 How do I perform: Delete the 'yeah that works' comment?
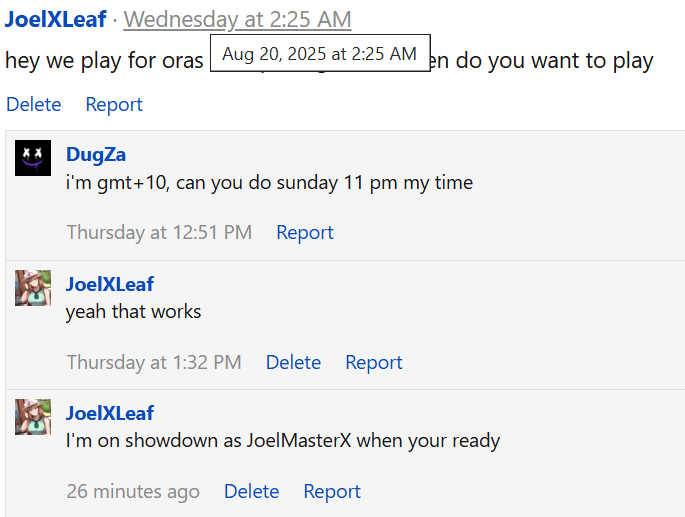pos(293,362)
